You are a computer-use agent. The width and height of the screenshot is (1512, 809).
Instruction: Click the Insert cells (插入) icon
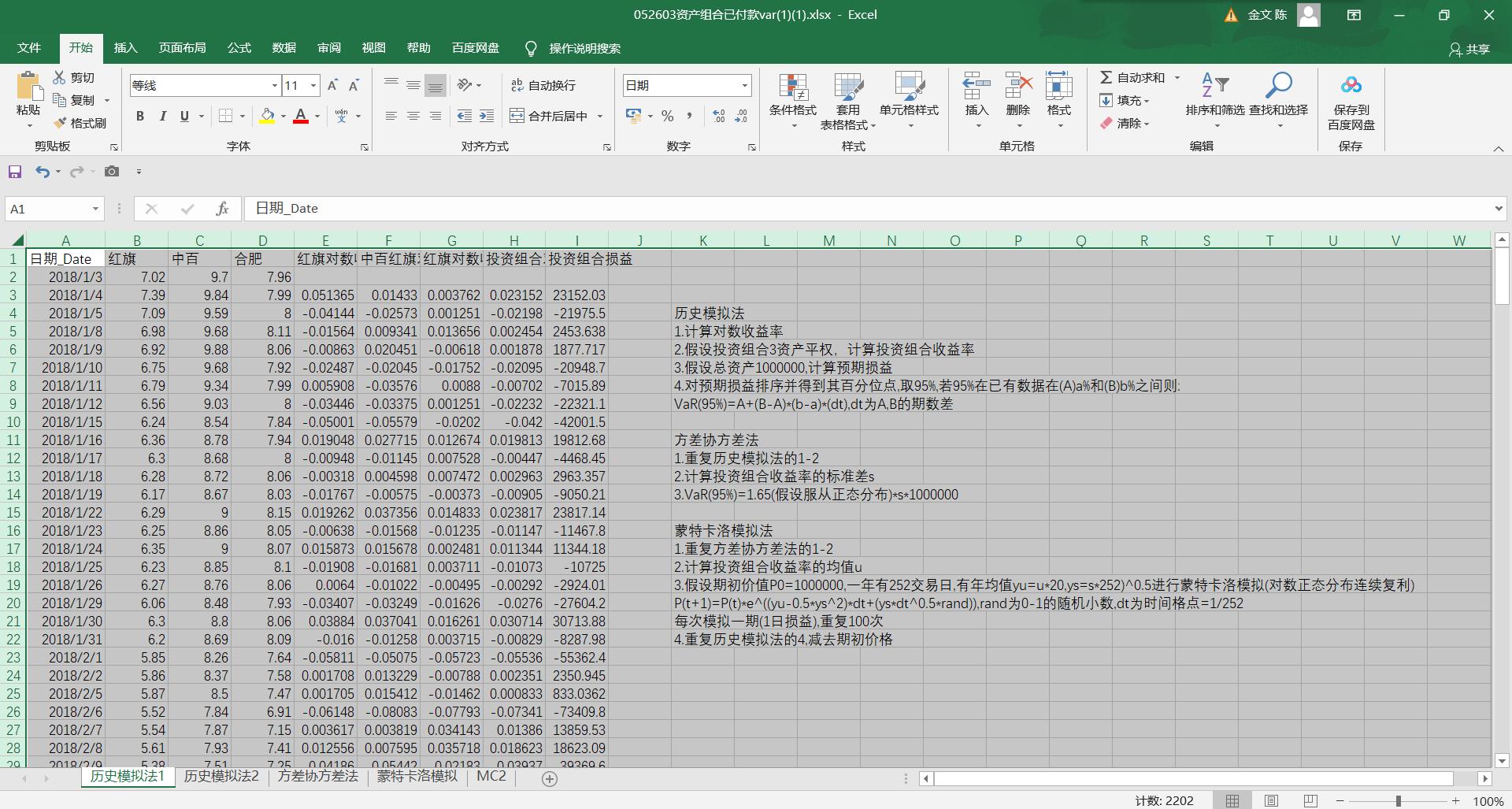(x=976, y=87)
